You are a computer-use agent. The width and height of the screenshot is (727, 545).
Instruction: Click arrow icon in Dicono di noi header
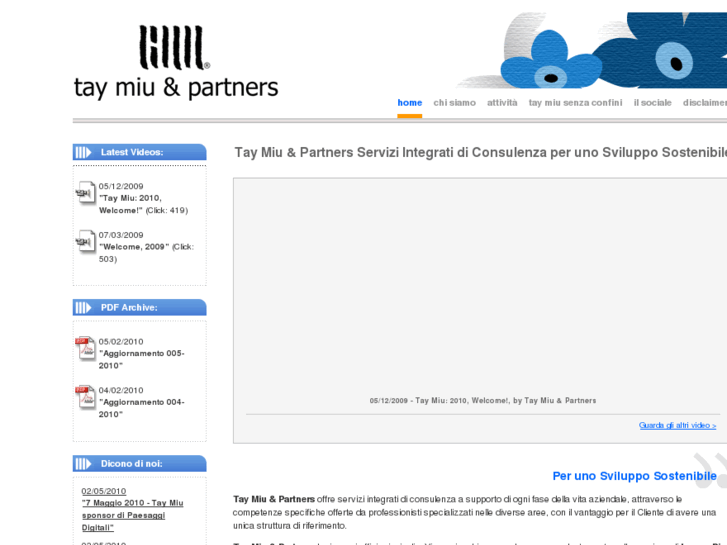coord(83,463)
